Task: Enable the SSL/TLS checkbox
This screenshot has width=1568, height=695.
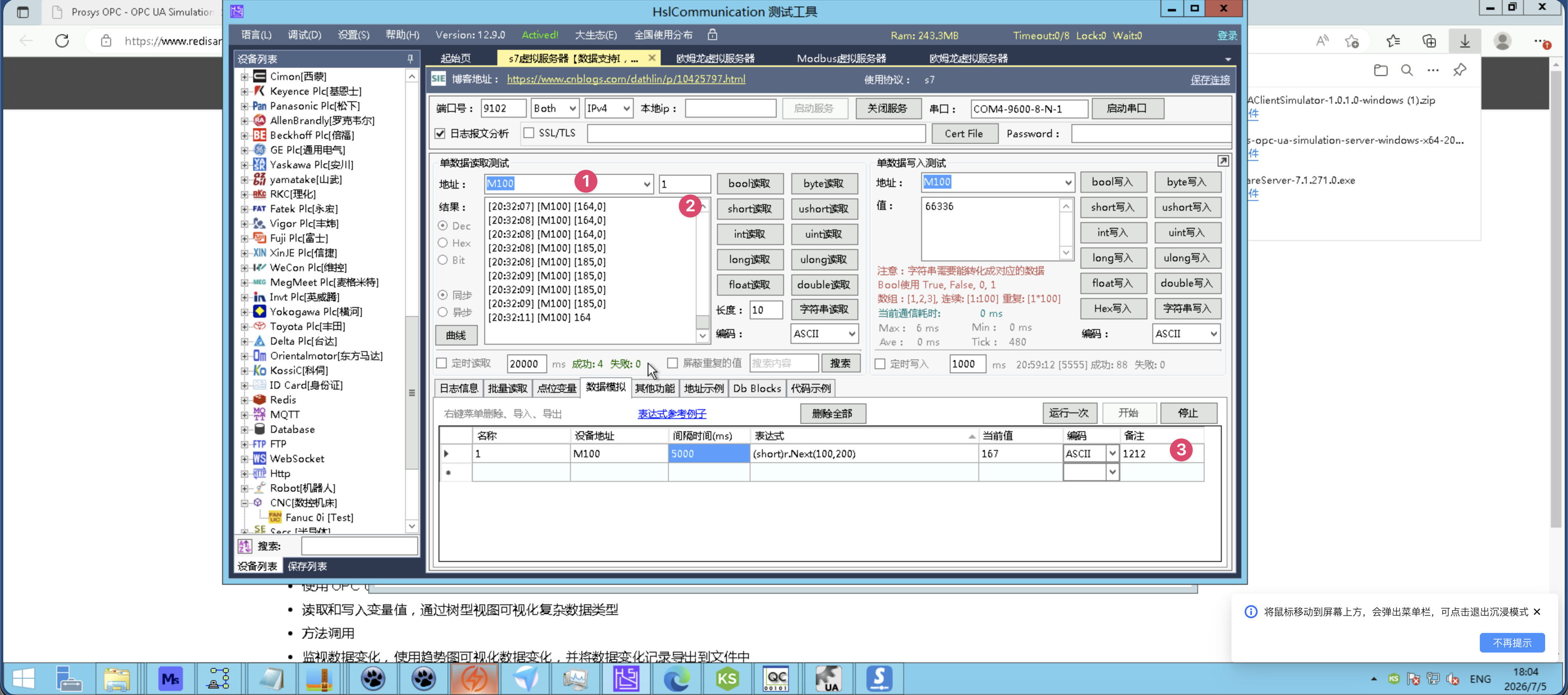Action: coord(529,133)
